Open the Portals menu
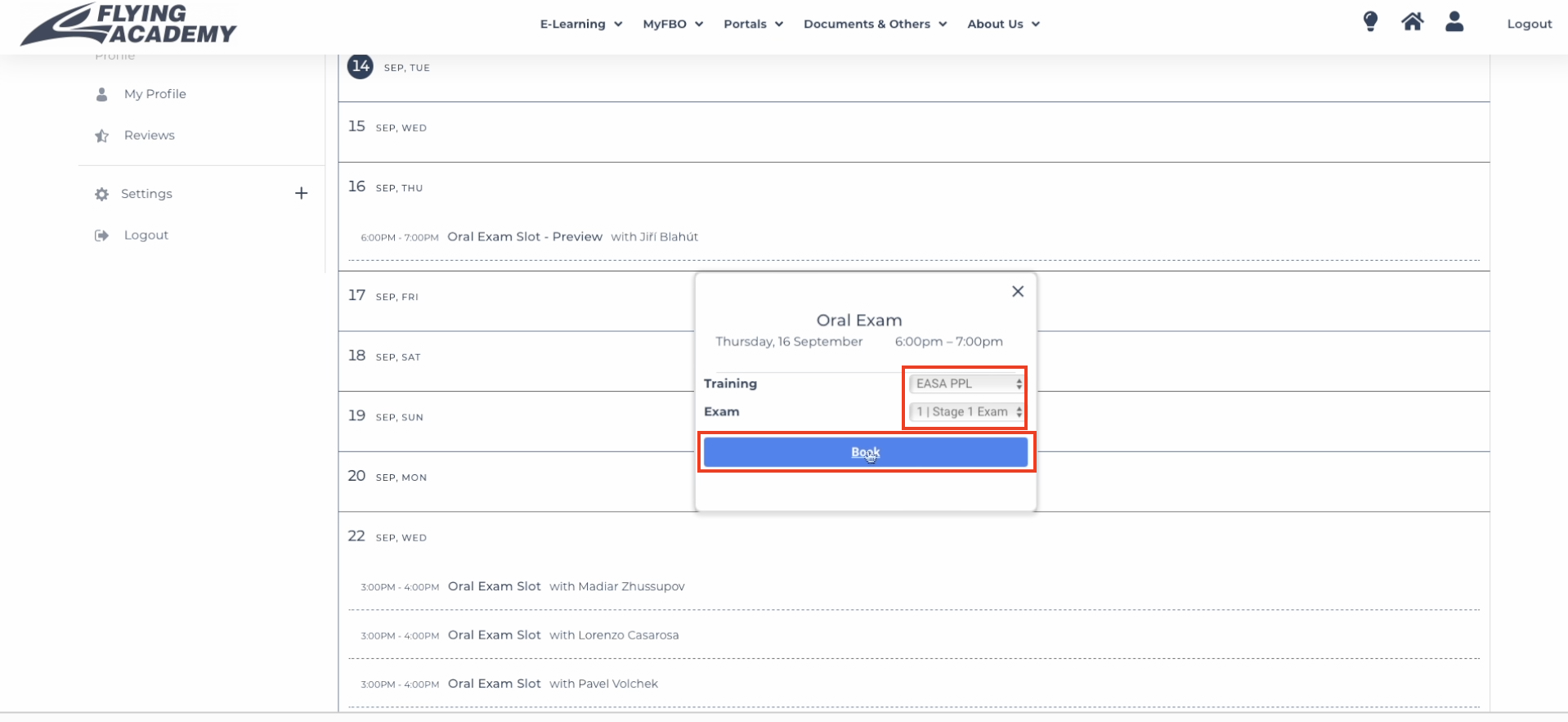The height and width of the screenshot is (722, 1568). click(x=753, y=24)
